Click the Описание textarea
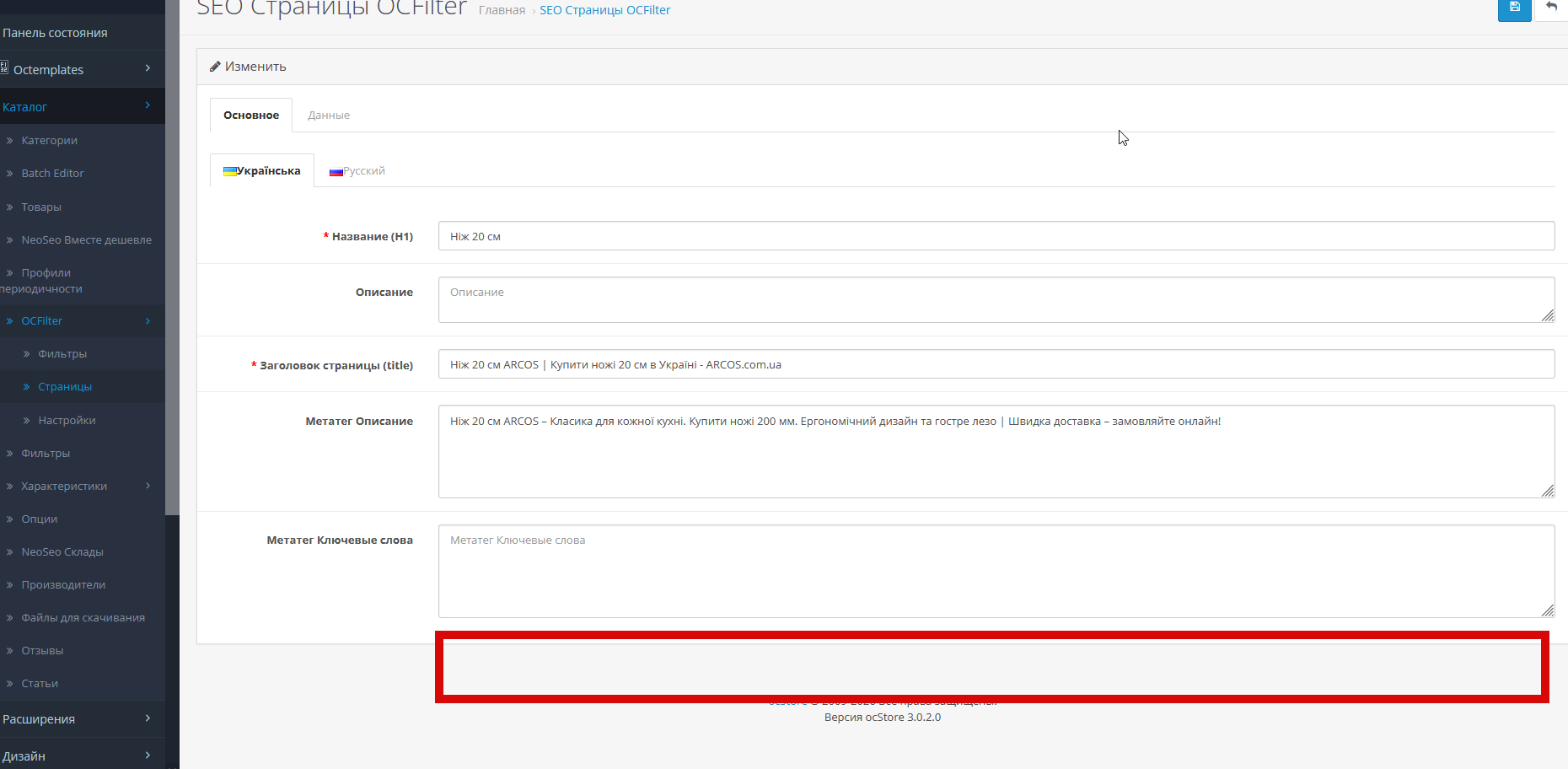 point(996,299)
